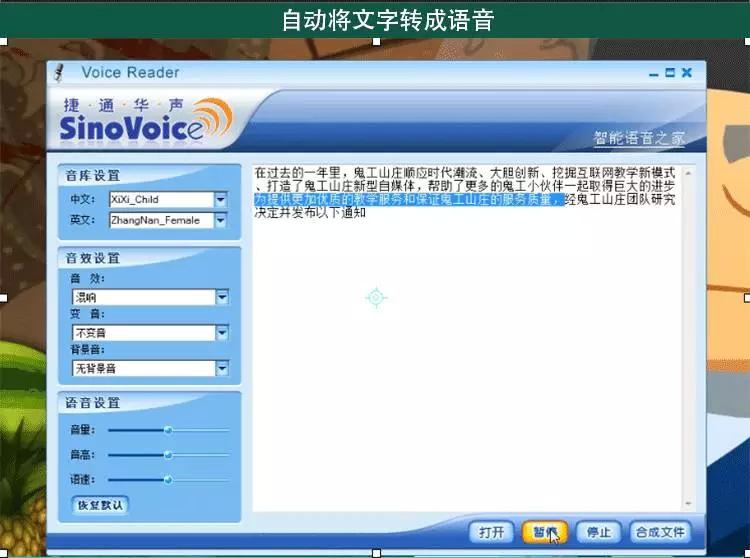Screen dimensions: 750x558
Task: Adjust the 音高 pitch slider handle
Action: coord(168,455)
